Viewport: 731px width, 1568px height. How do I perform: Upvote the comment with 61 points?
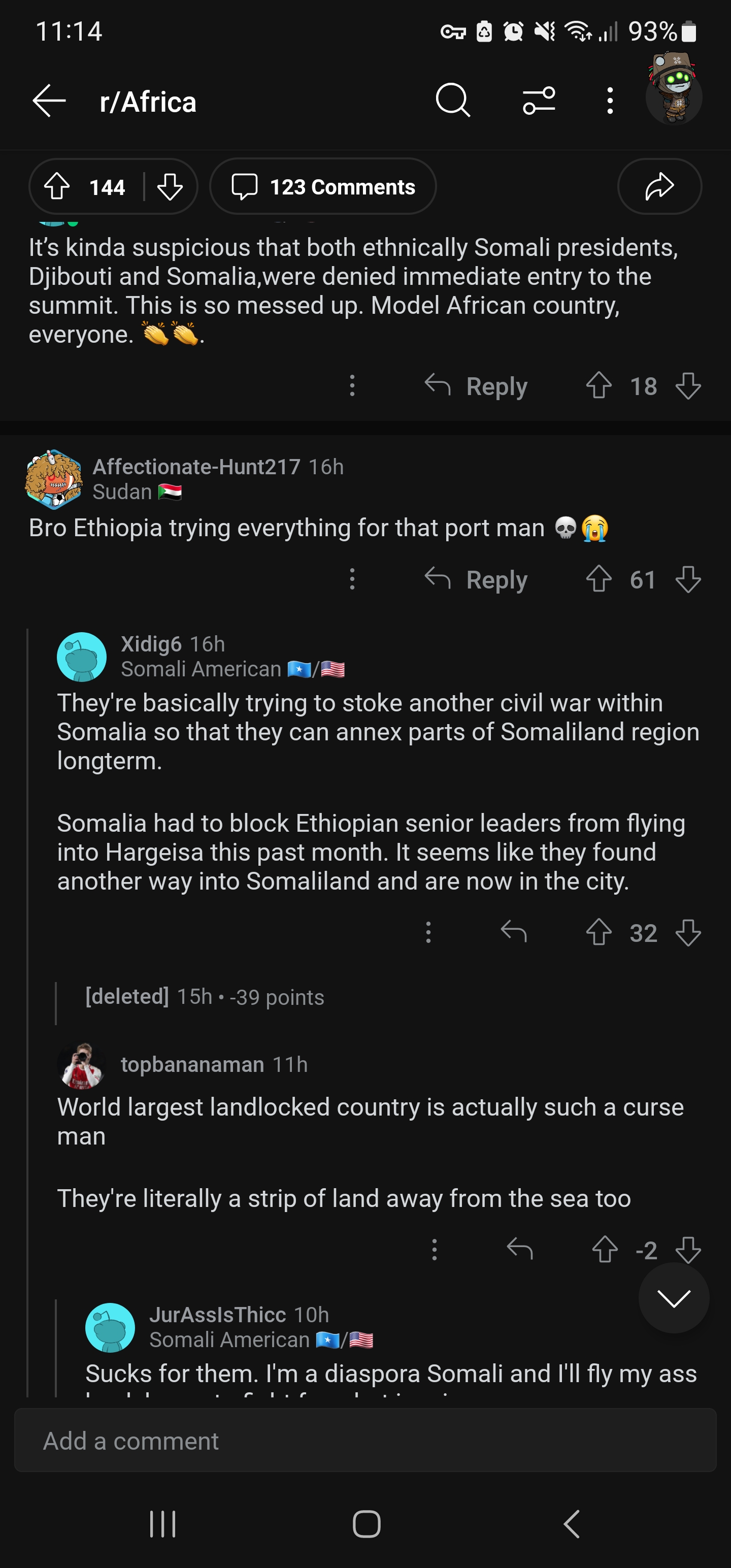(599, 579)
